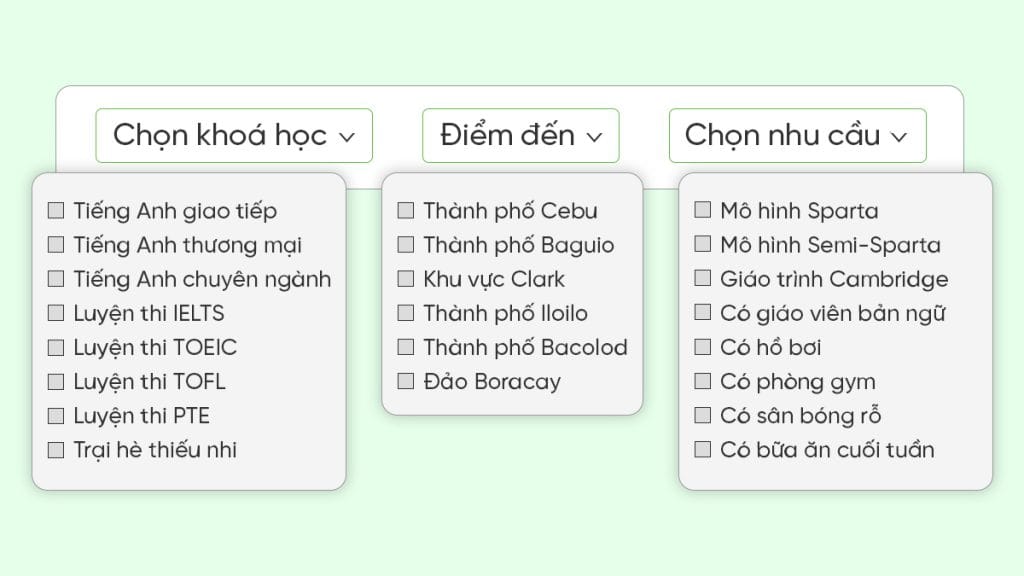Image resolution: width=1024 pixels, height=576 pixels.
Task: Enable Tiếng Anh chuyên ngành filter
Action: [56, 279]
